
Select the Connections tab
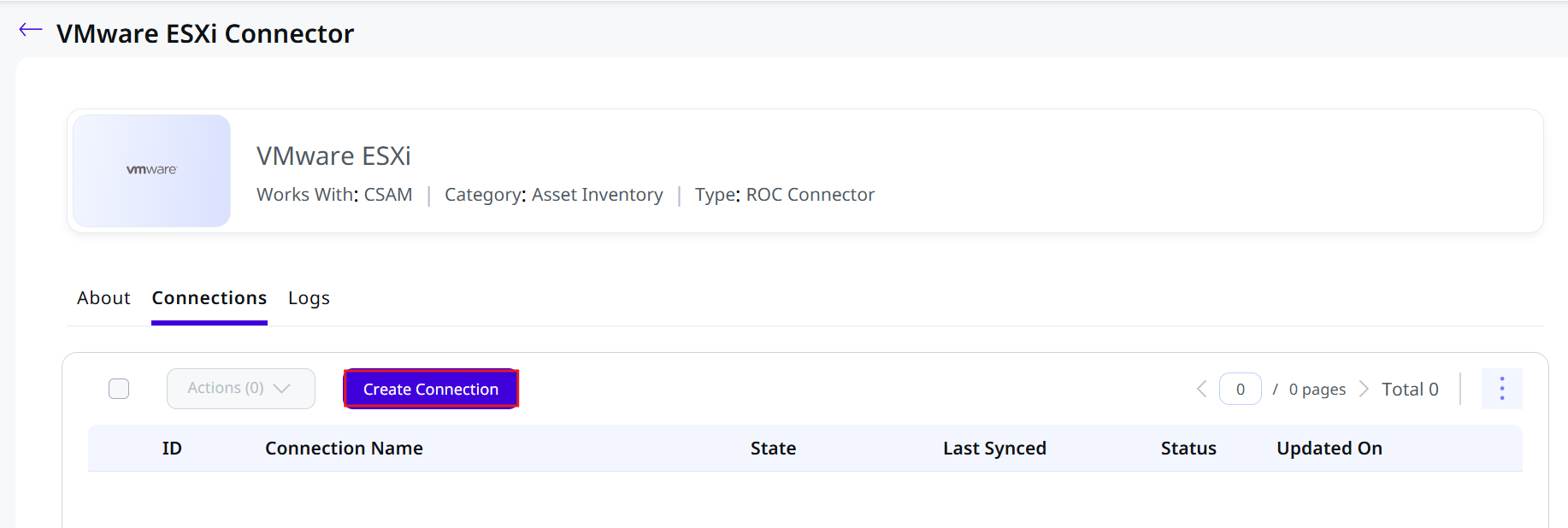click(x=209, y=298)
